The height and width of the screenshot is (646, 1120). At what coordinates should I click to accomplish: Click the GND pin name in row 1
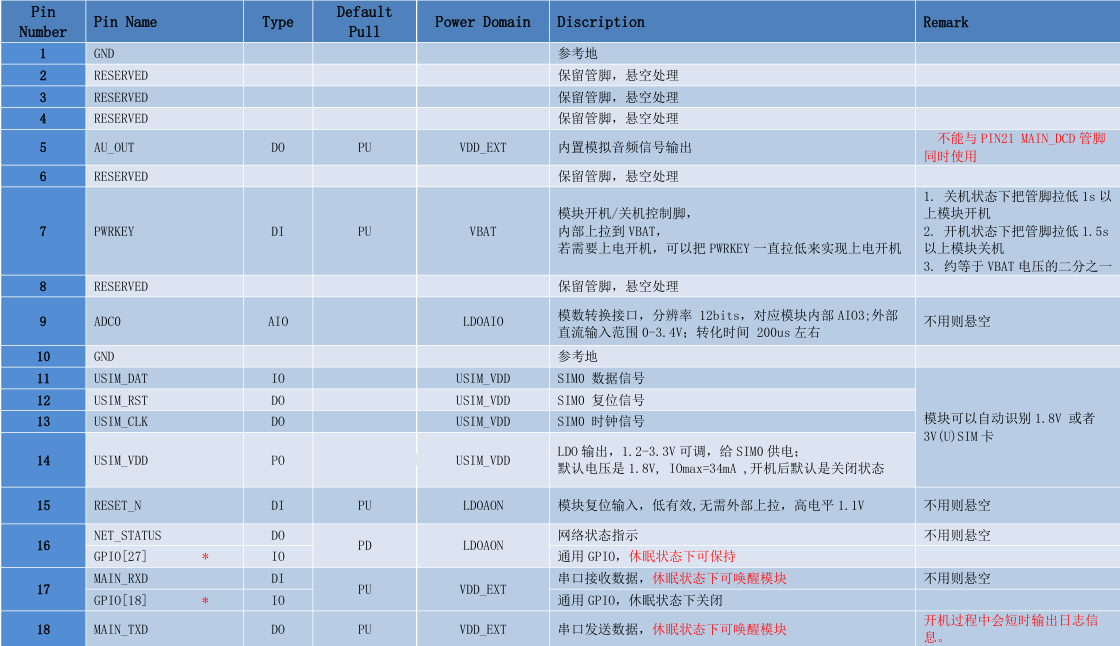pos(104,54)
